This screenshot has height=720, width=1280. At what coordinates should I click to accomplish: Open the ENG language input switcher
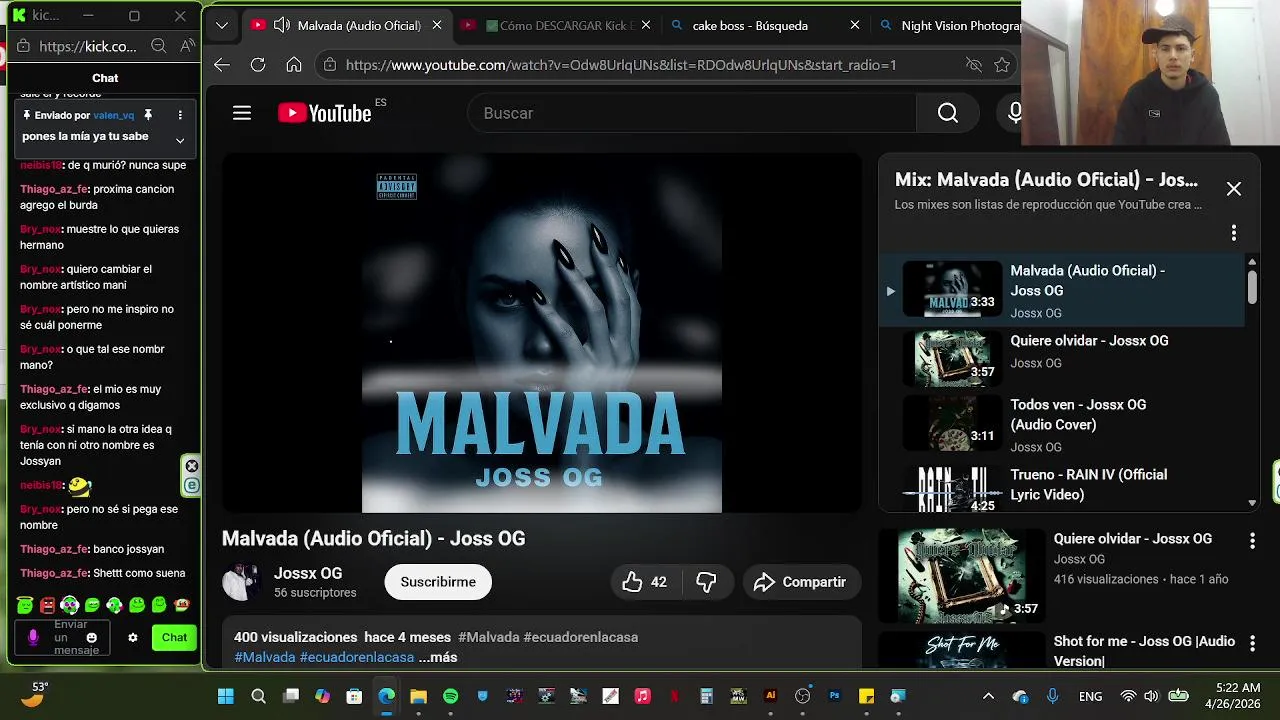pyautogui.click(x=1091, y=696)
